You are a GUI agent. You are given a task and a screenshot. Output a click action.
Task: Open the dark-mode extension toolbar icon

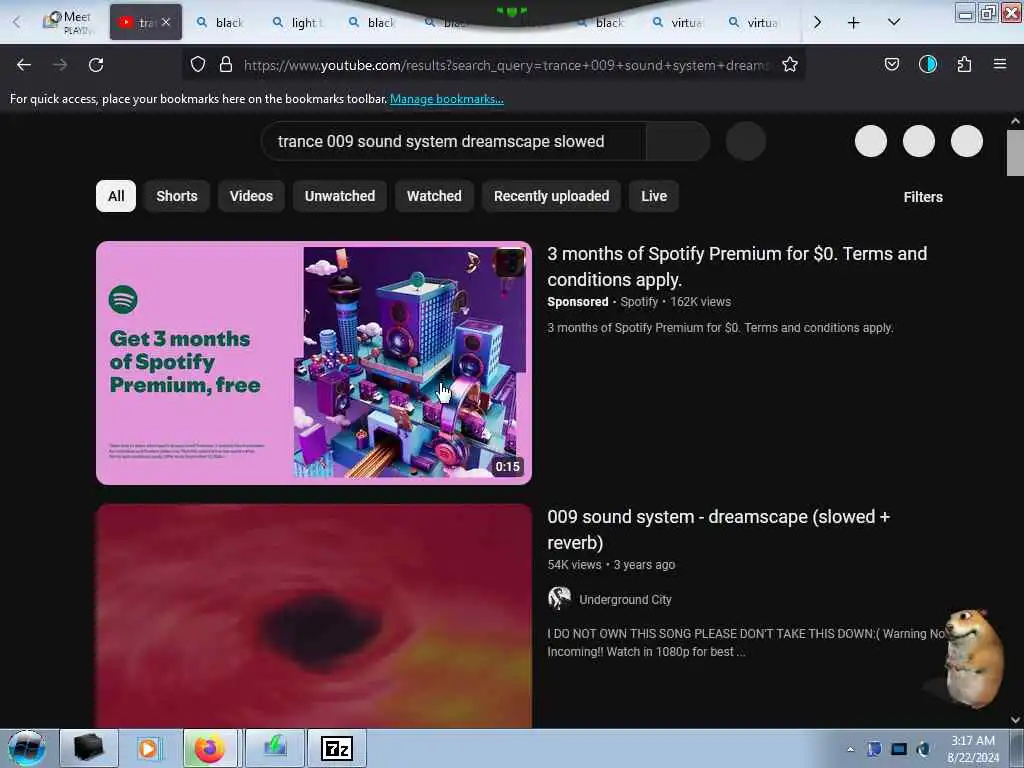coord(927,64)
